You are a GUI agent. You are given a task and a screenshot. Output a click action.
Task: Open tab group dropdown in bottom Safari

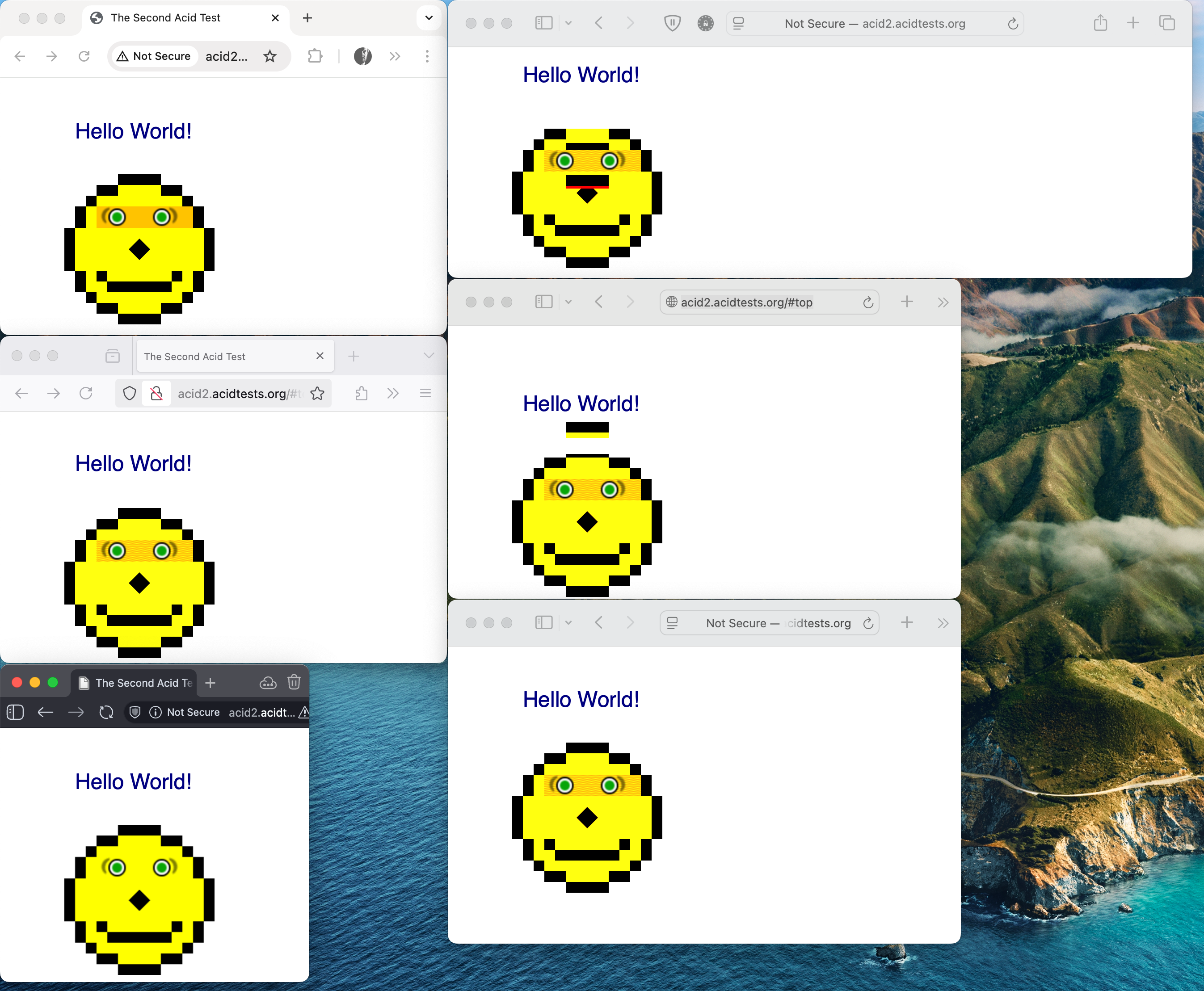[568, 622]
